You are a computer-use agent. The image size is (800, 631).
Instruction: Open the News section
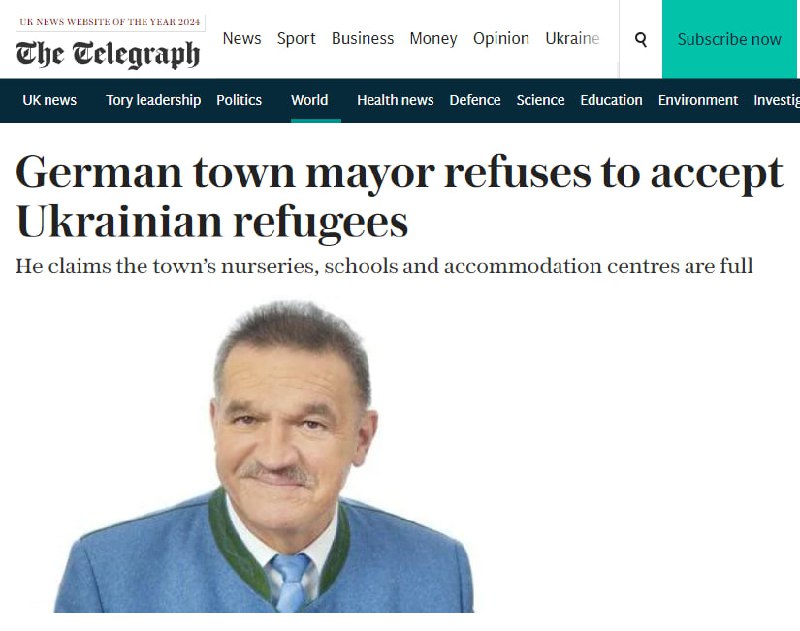pos(242,38)
